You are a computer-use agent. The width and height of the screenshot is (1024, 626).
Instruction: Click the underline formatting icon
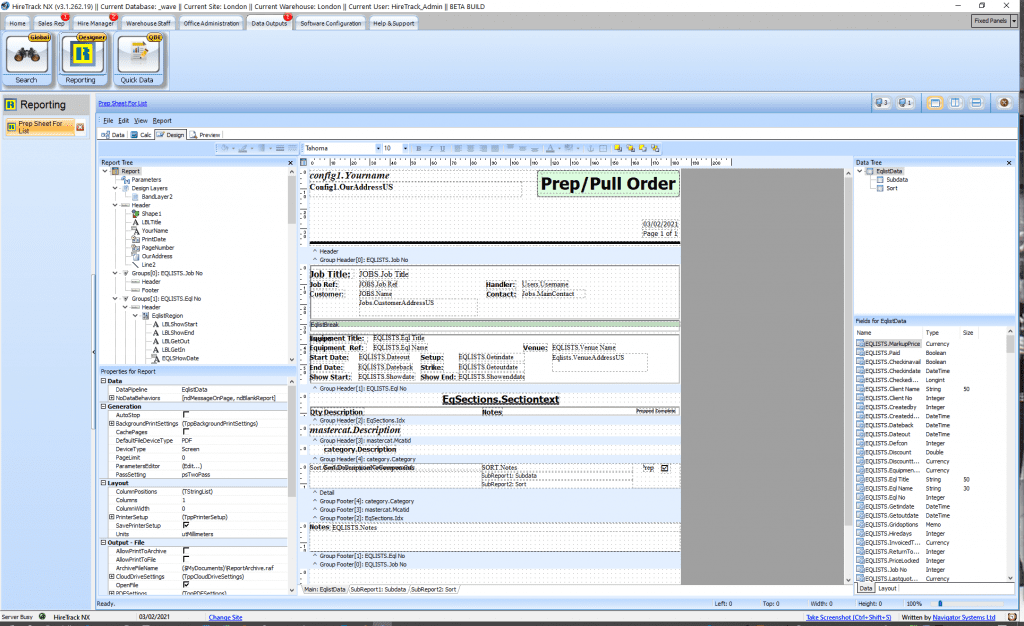442,148
